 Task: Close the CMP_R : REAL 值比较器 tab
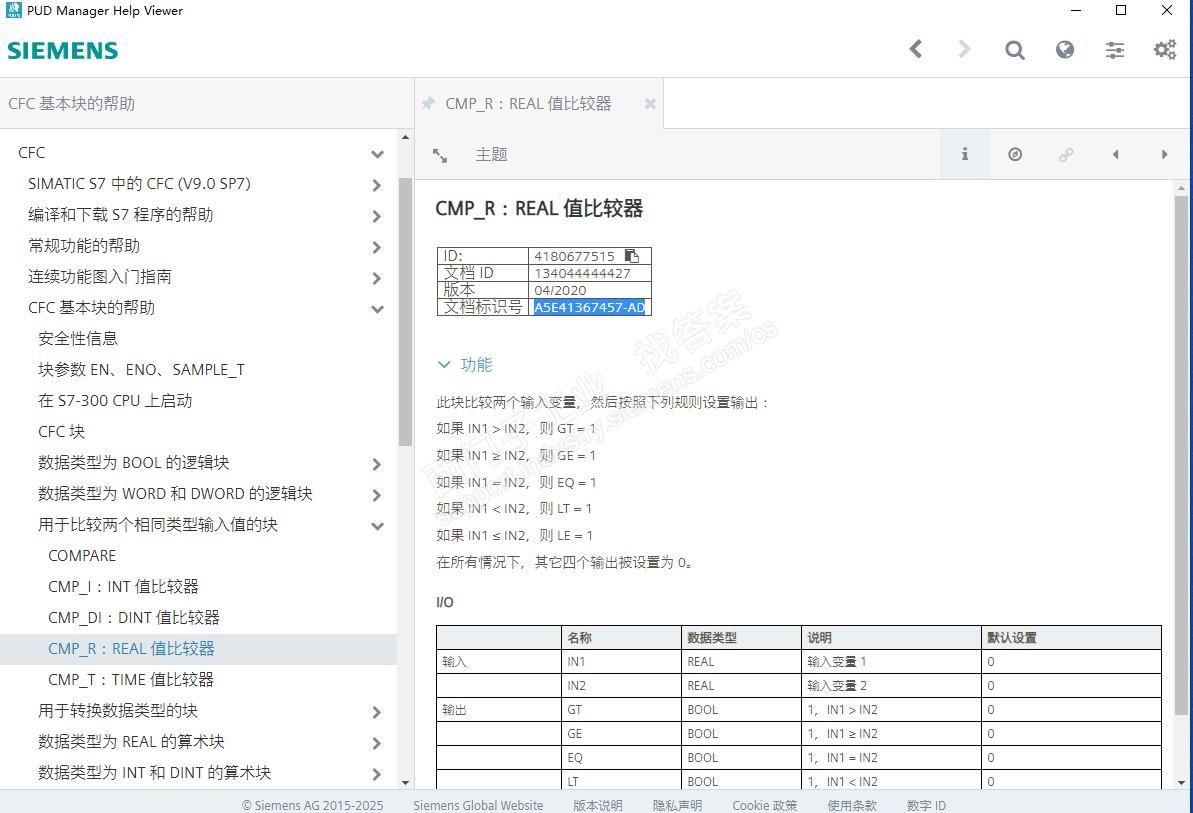[650, 103]
